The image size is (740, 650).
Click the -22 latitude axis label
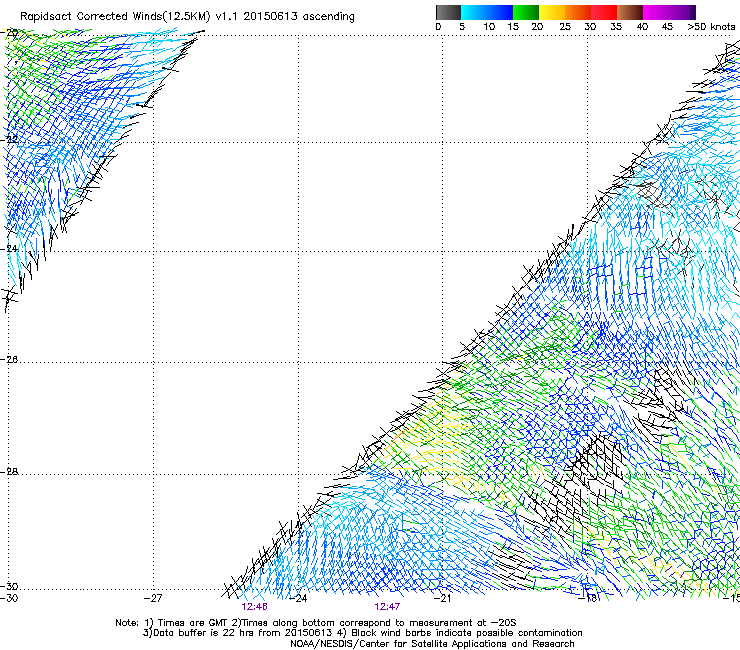(x=9, y=139)
